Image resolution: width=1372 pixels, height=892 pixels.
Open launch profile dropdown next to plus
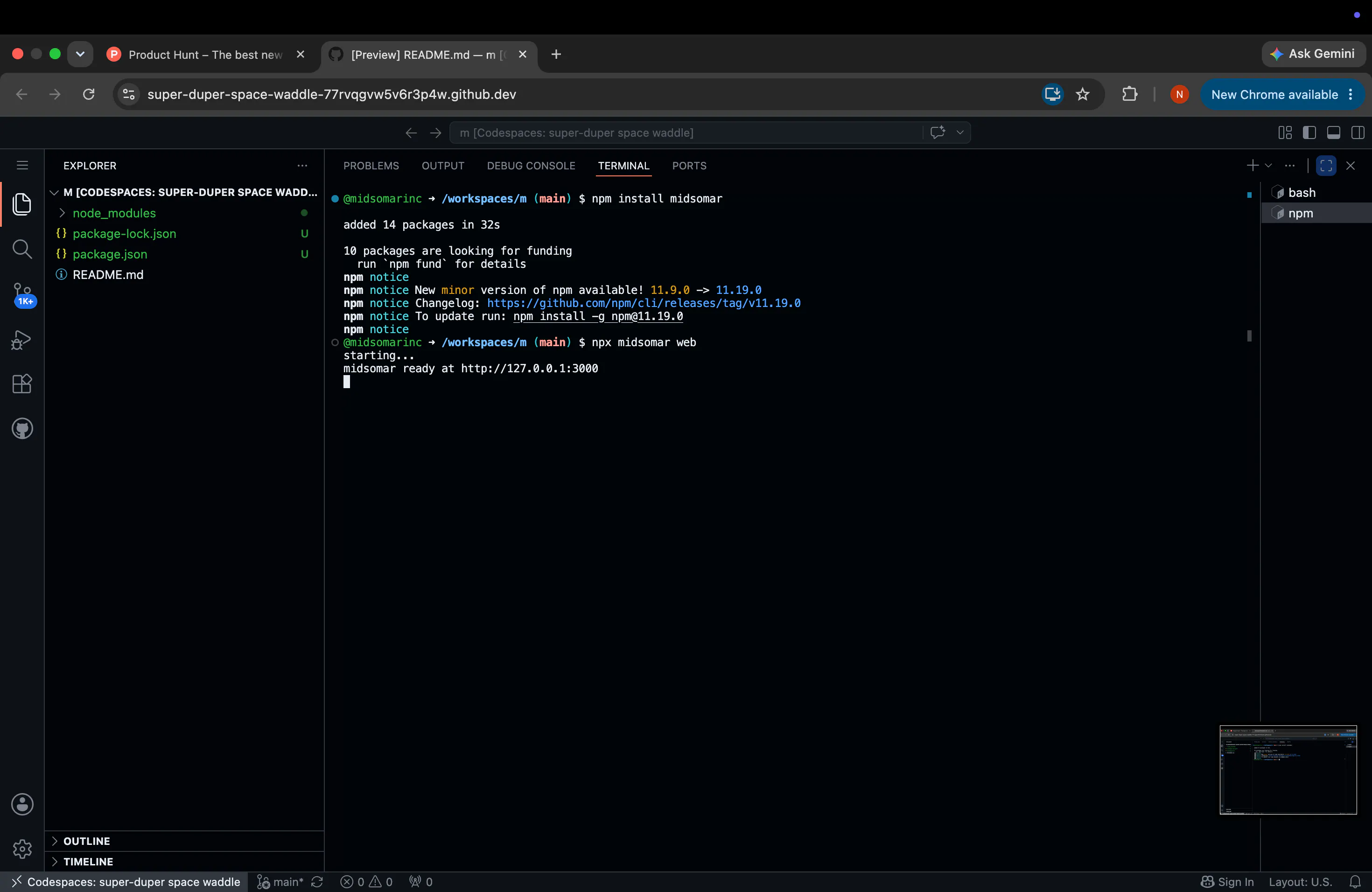[x=1268, y=165]
